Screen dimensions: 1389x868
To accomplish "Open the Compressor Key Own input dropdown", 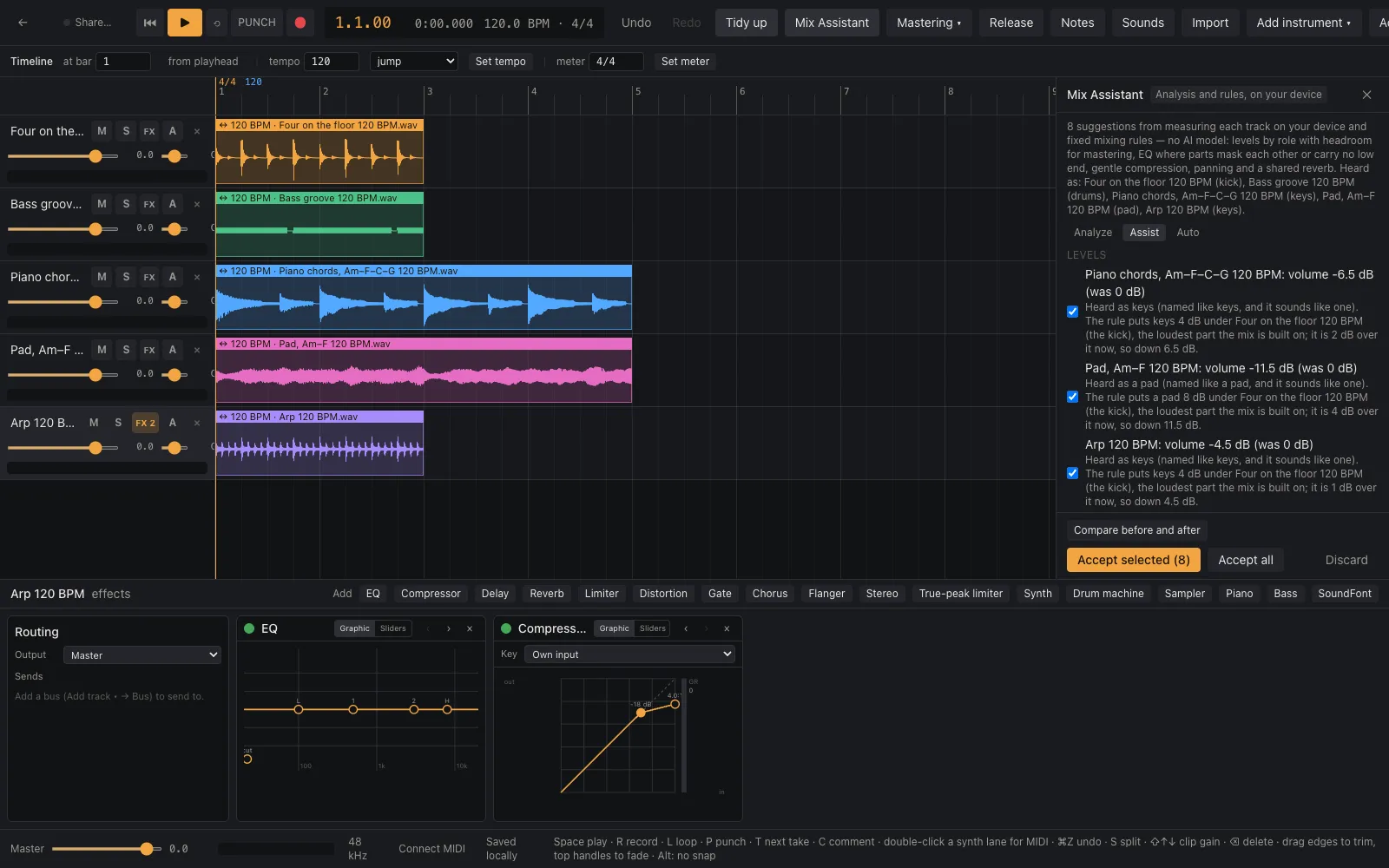I will [629, 654].
